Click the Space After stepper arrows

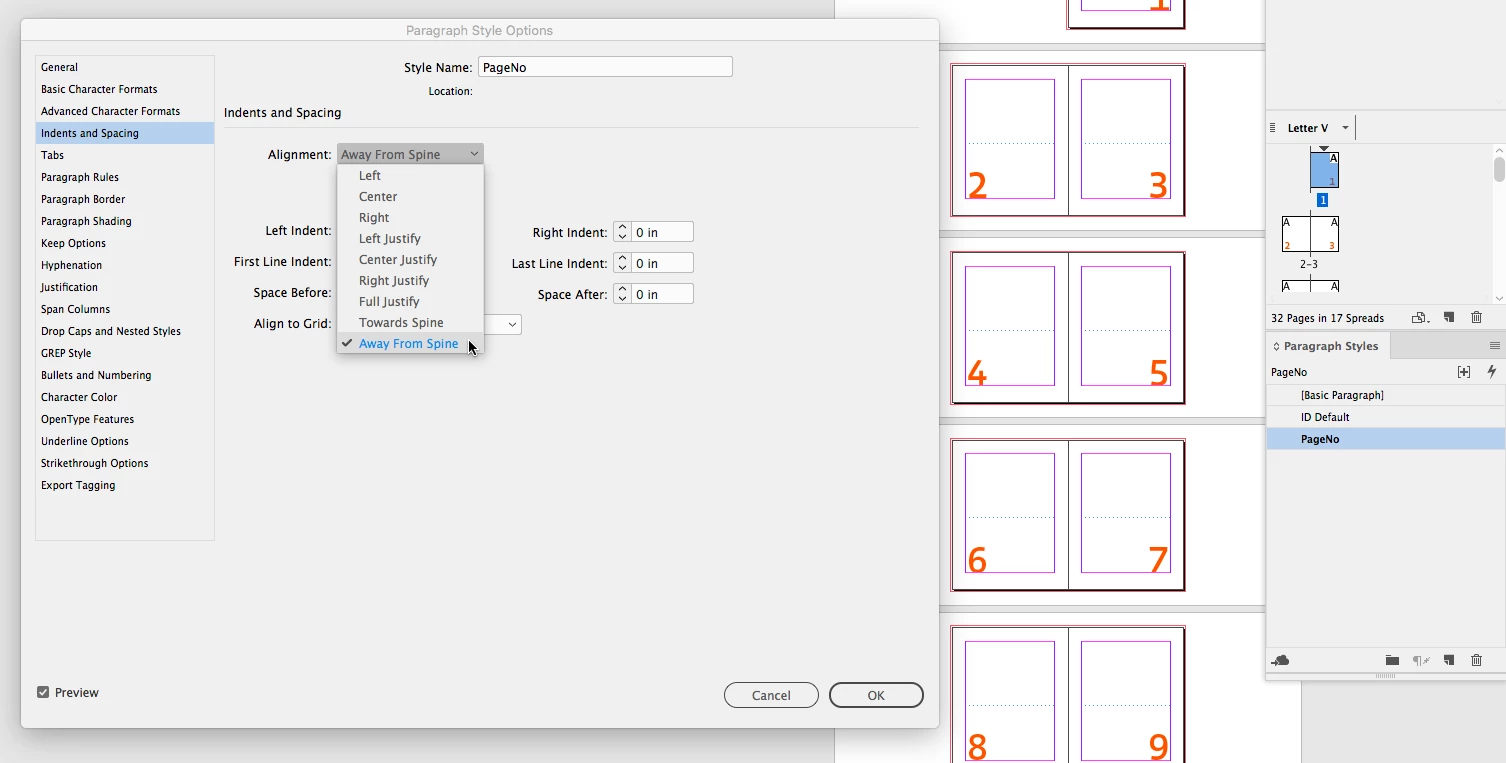tap(622, 294)
